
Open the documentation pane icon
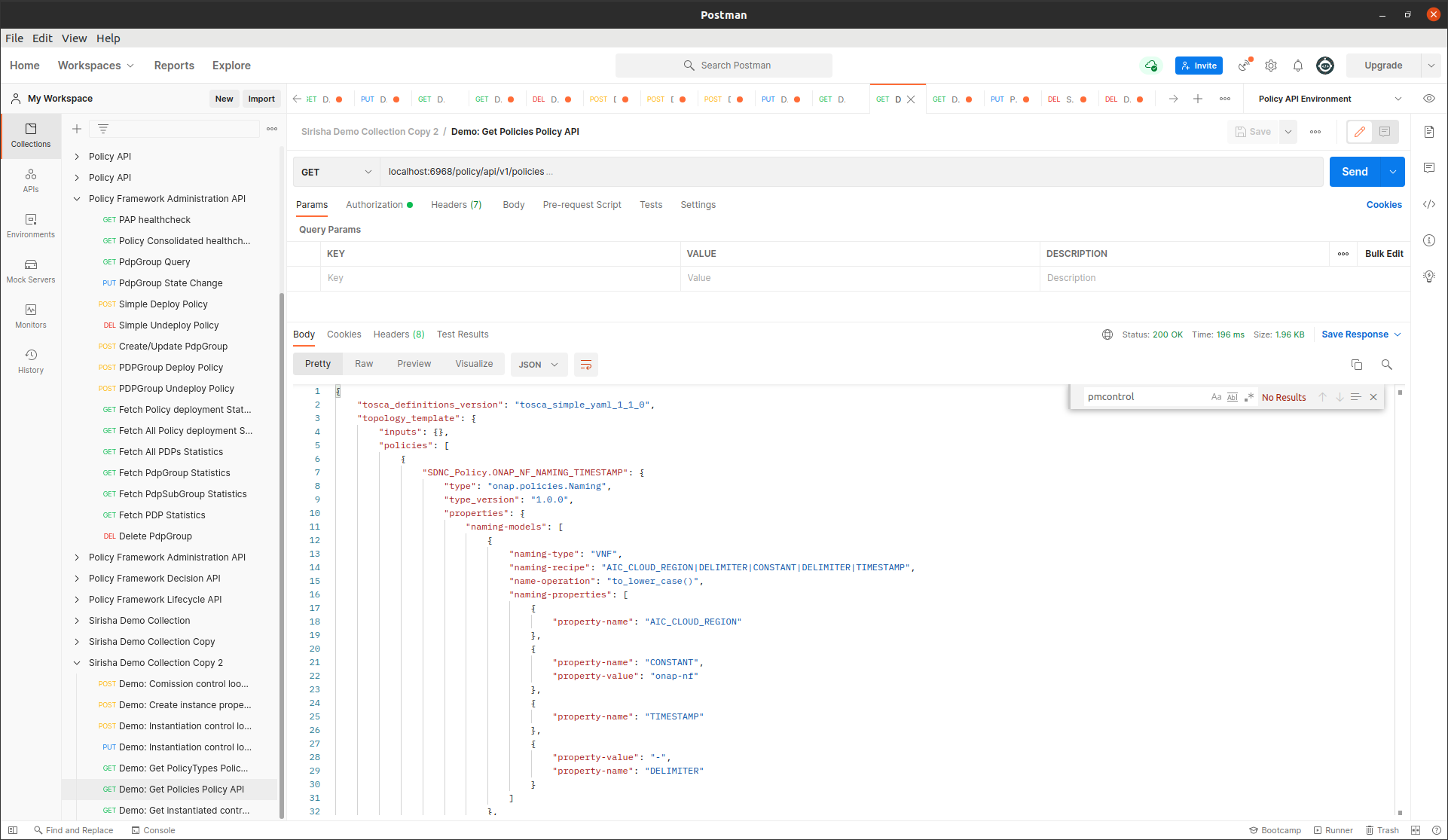[1429, 132]
